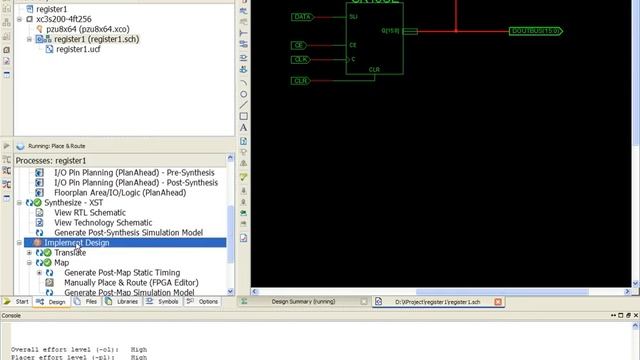The width and height of the screenshot is (640, 360).
Task: Click the schematic horizontal scrollbar thumb
Action: coord(502,292)
